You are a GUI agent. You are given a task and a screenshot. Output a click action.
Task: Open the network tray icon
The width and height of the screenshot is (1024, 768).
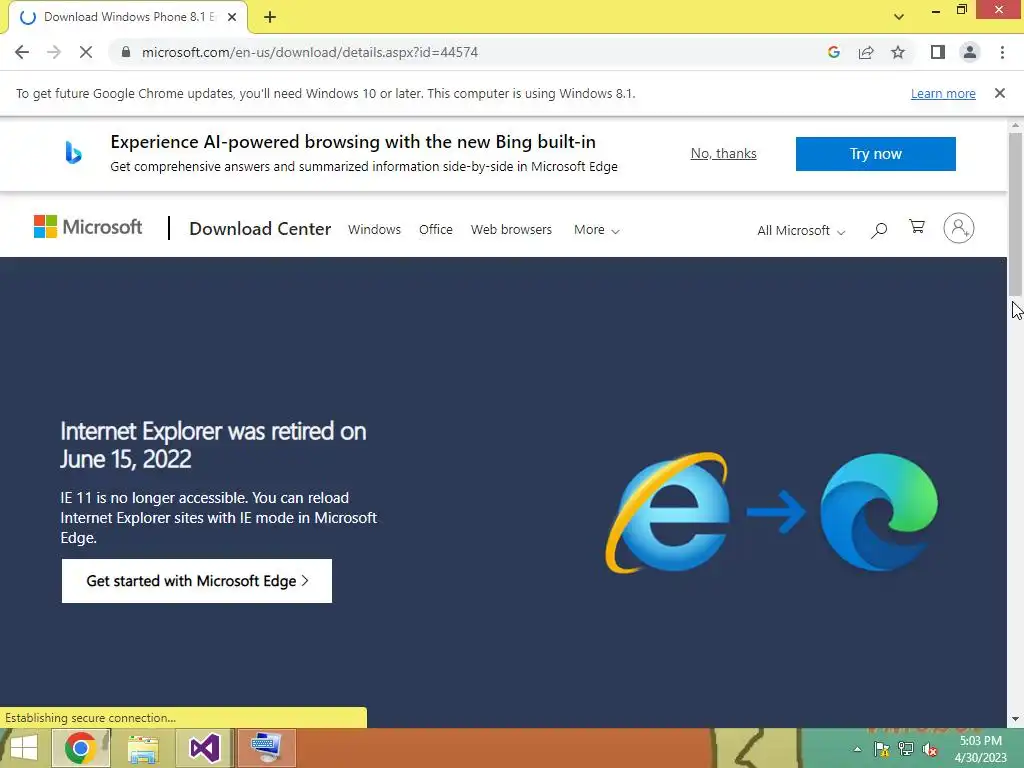click(906, 749)
